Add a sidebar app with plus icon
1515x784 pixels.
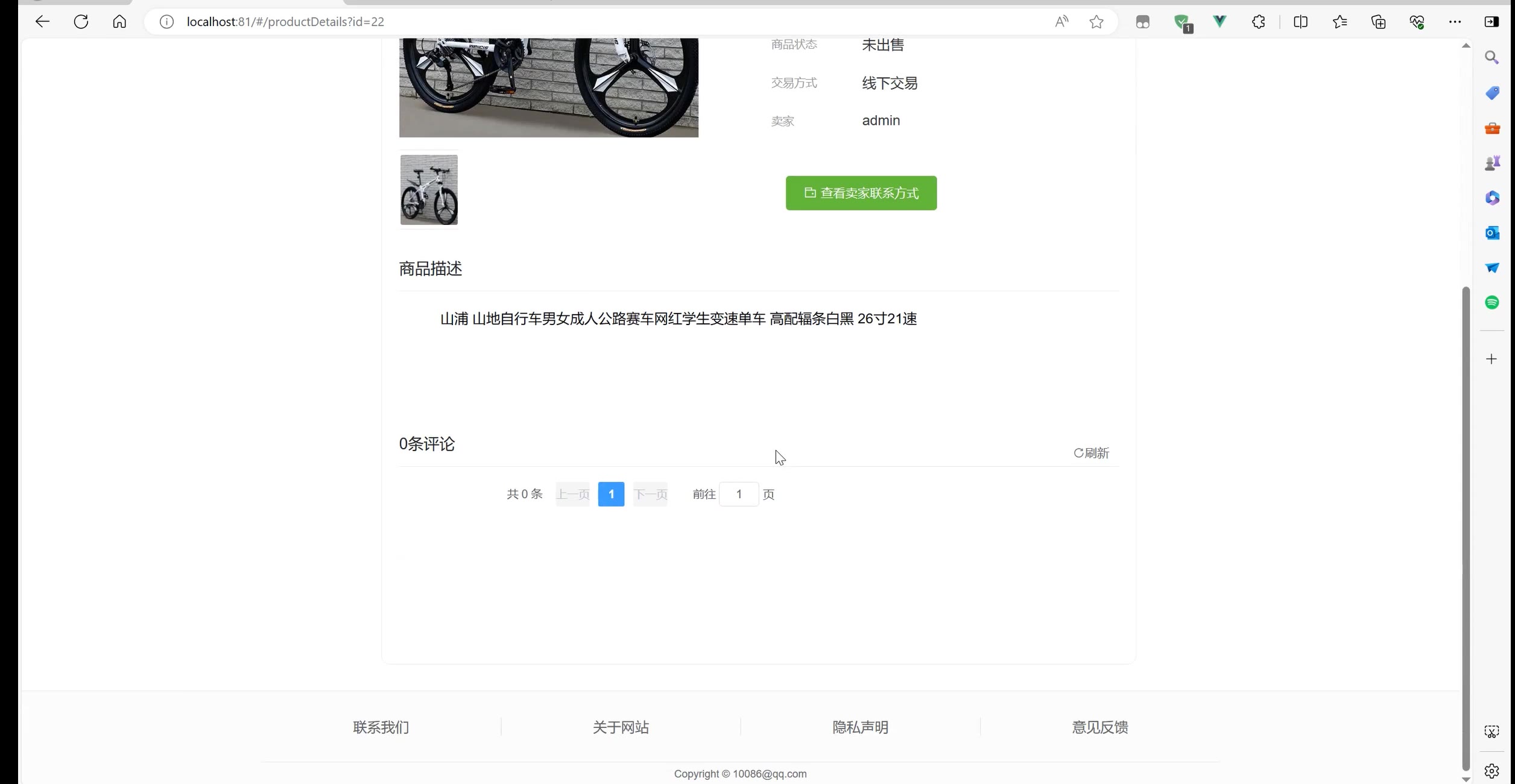[1491, 359]
